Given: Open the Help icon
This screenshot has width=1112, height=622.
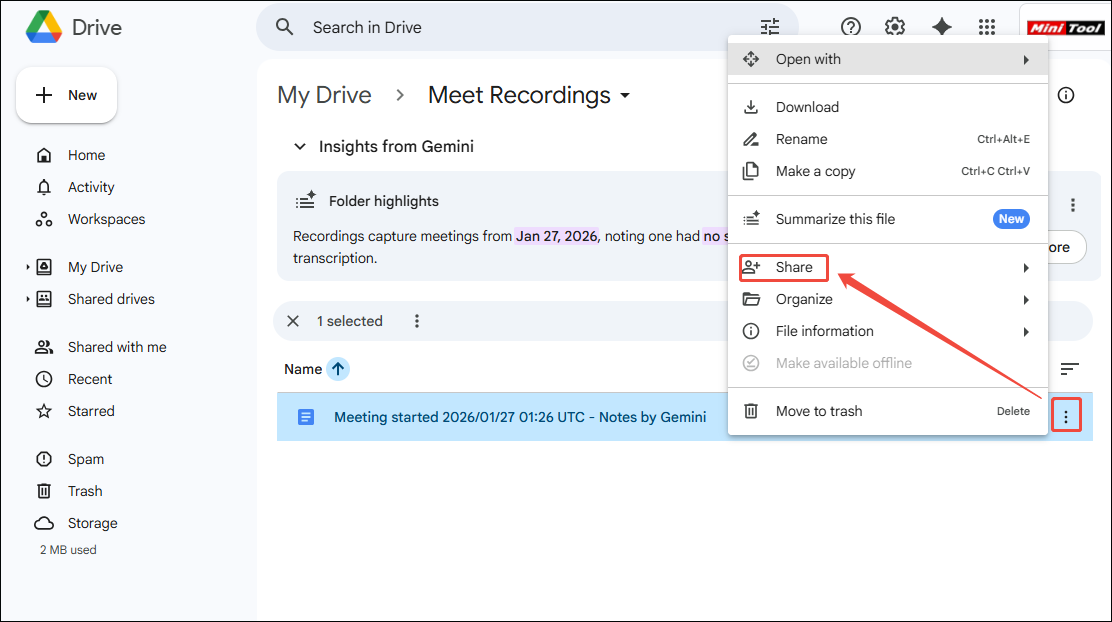Looking at the screenshot, I should point(850,27).
